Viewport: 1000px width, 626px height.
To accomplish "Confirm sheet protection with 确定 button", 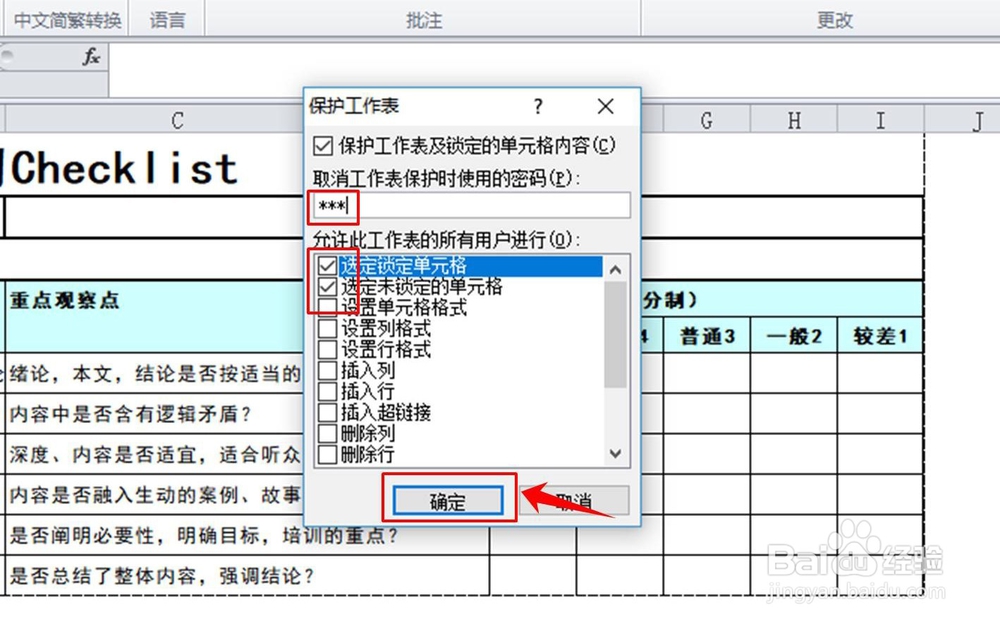I will pyautogui.click(x=448, y=501).
